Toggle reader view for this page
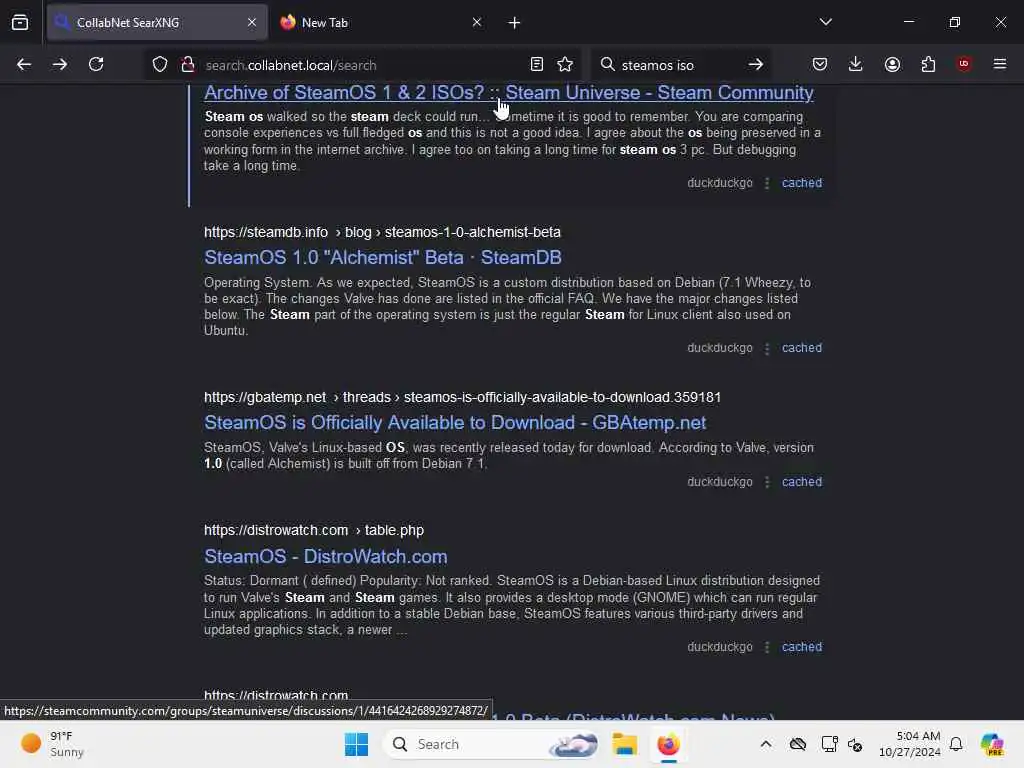 pos(537,64)
